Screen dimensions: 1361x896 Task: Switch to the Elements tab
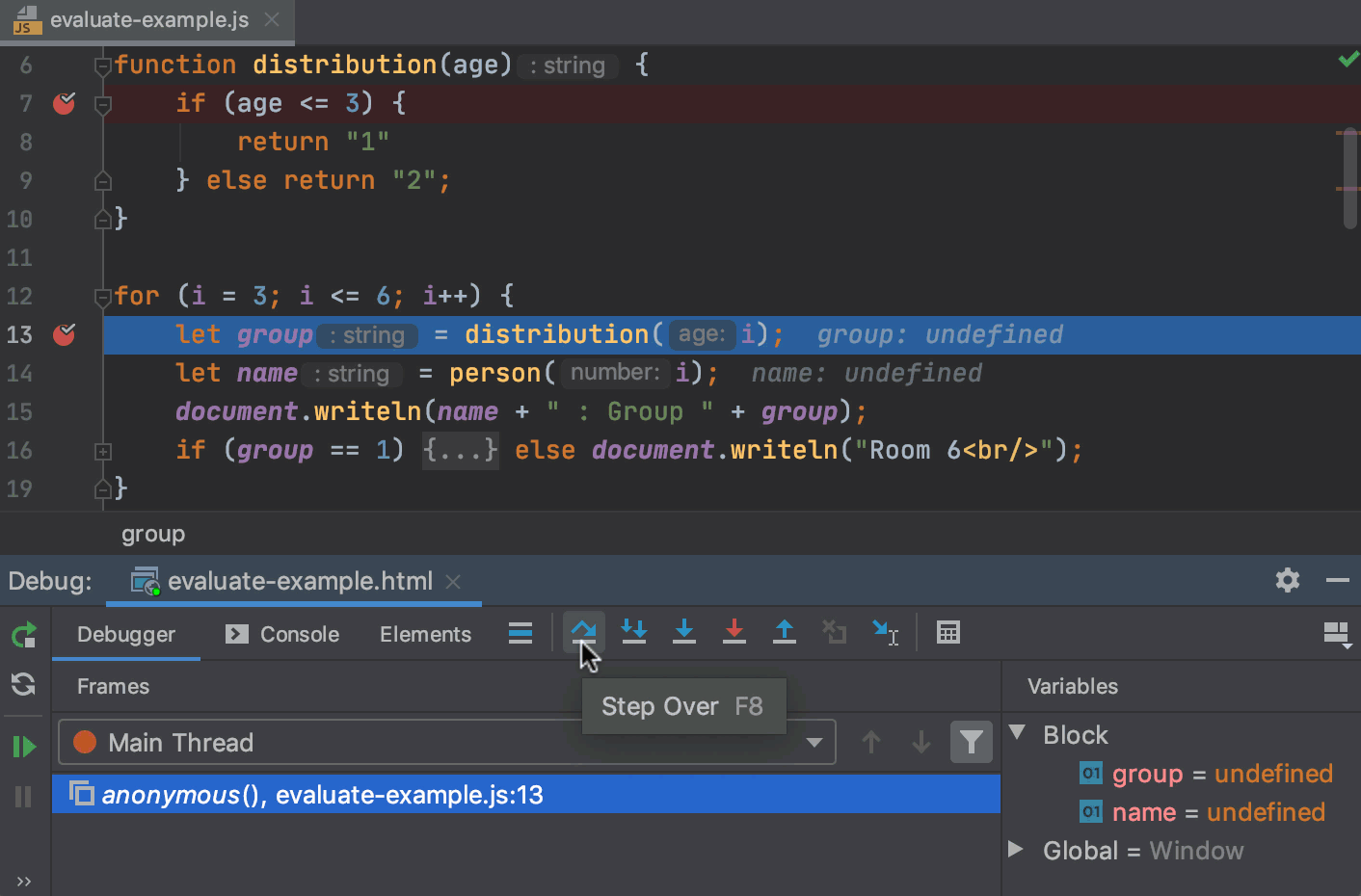point(425,634)
